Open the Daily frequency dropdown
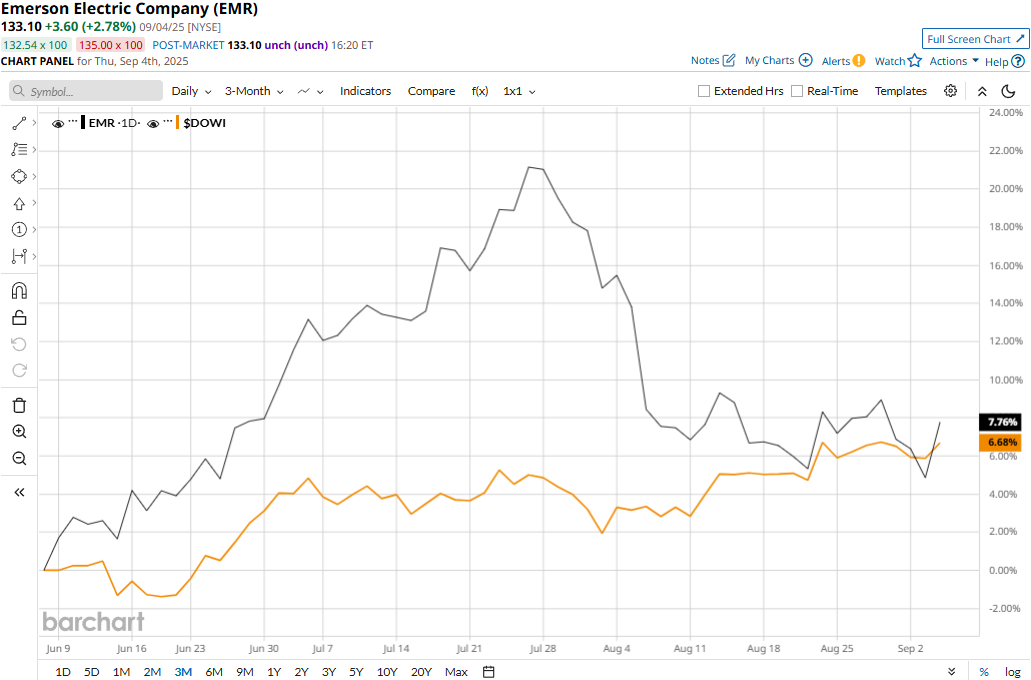Image resolution: width=1031 pixels, height=680 pixels. point(191,91)
